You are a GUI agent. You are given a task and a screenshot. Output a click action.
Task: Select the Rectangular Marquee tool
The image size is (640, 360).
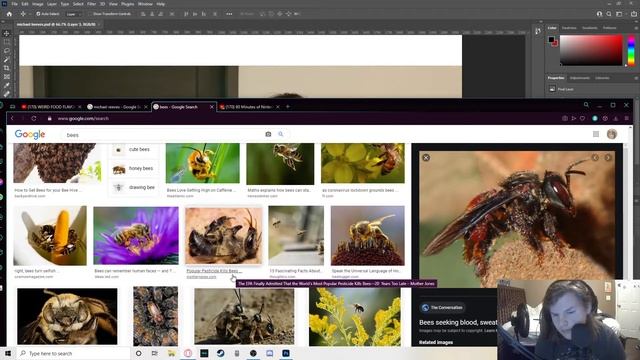(7, 42)
